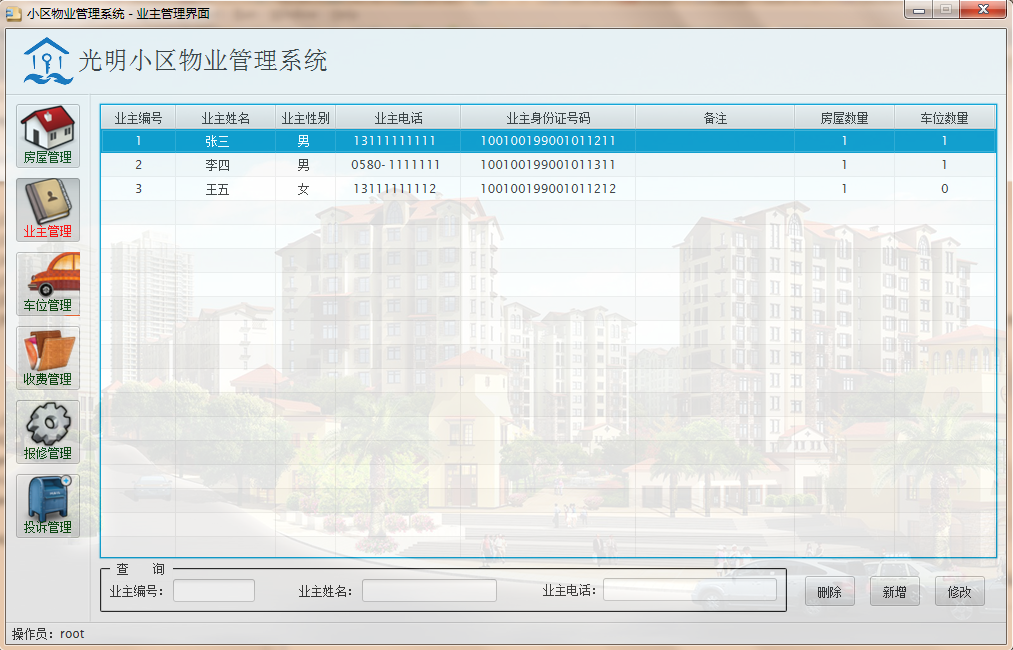Image resolution: width=1013 pixels, height=650 pixels.
Task: Open 报修管理 repair management gear icon
Action: tap(48, 432)
